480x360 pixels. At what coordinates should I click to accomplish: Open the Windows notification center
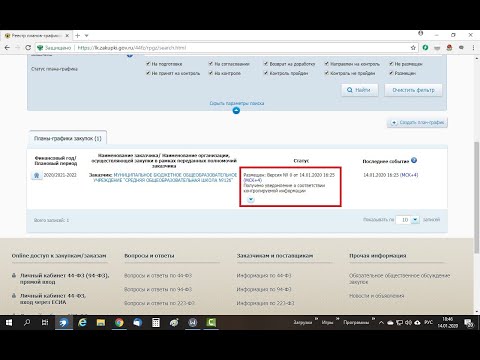click(x=469, y=323)
